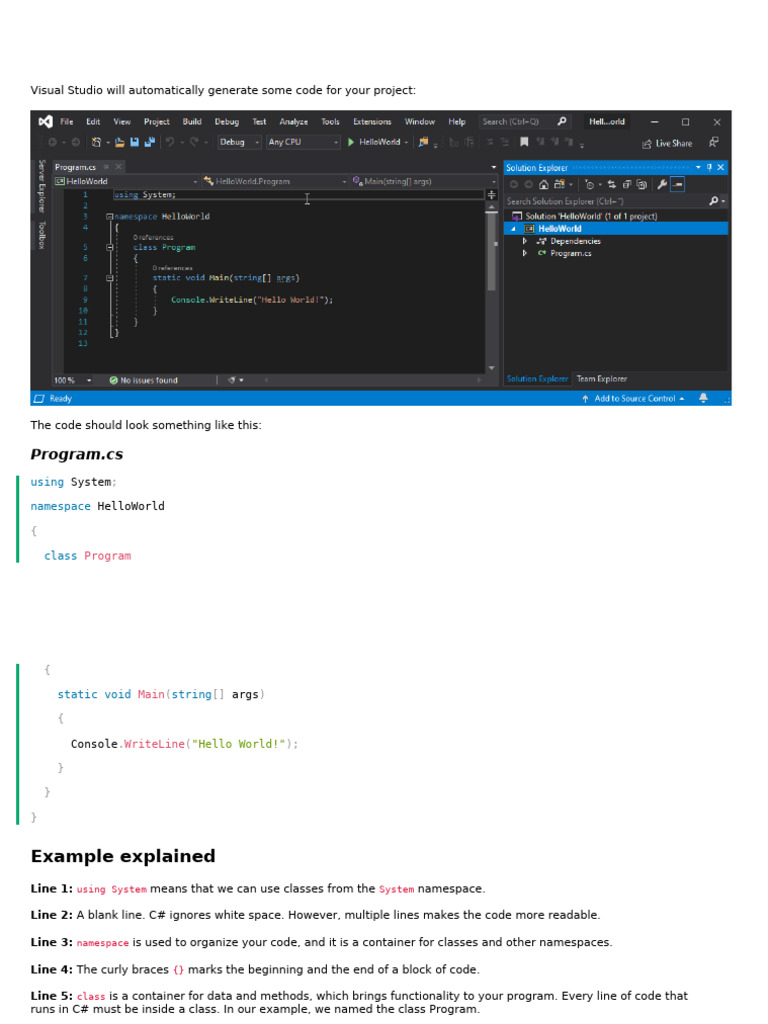This screenshot has height=1024, width=768.
Task: Click the Properties wrench icon
Action: click(662, 185)
